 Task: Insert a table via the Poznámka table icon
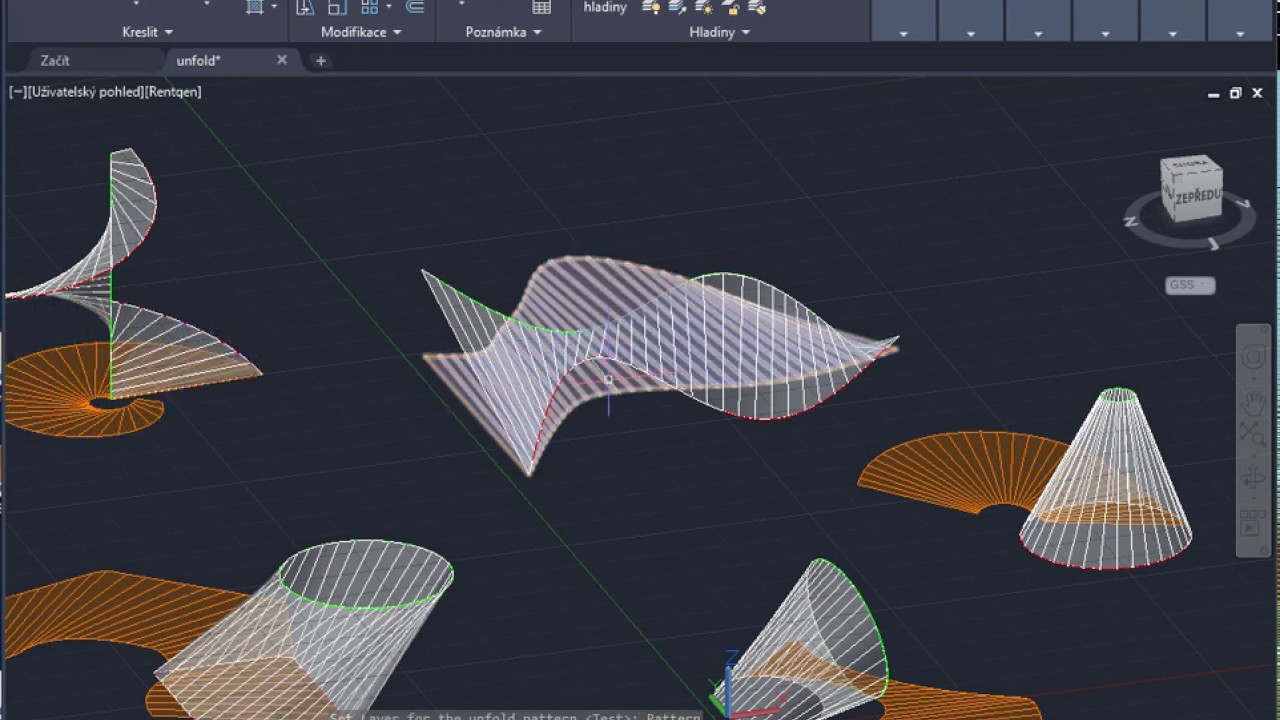pos(542,8)
